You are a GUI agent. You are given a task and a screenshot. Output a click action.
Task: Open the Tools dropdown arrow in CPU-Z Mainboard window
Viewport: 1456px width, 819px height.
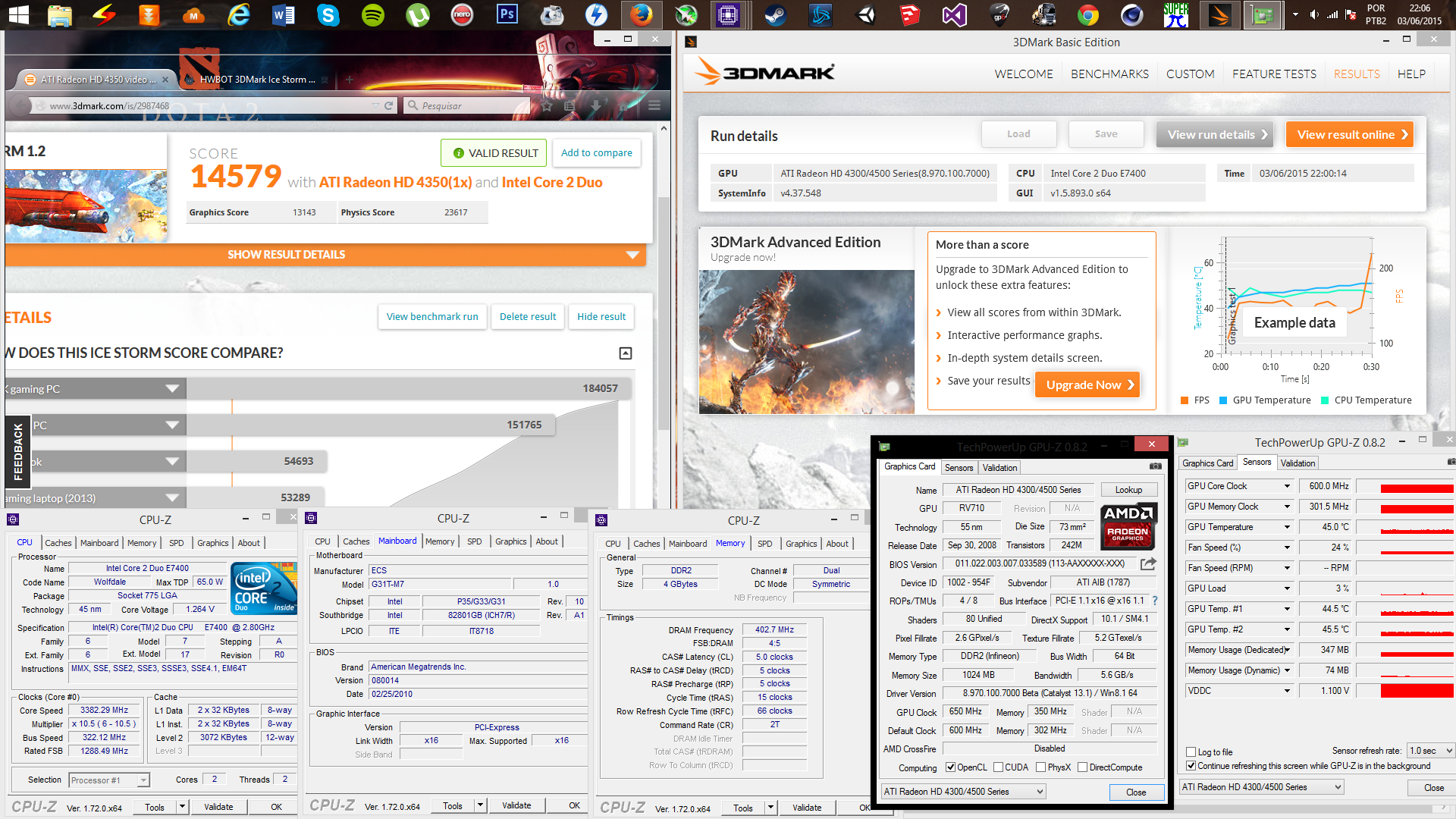[480, 805]
